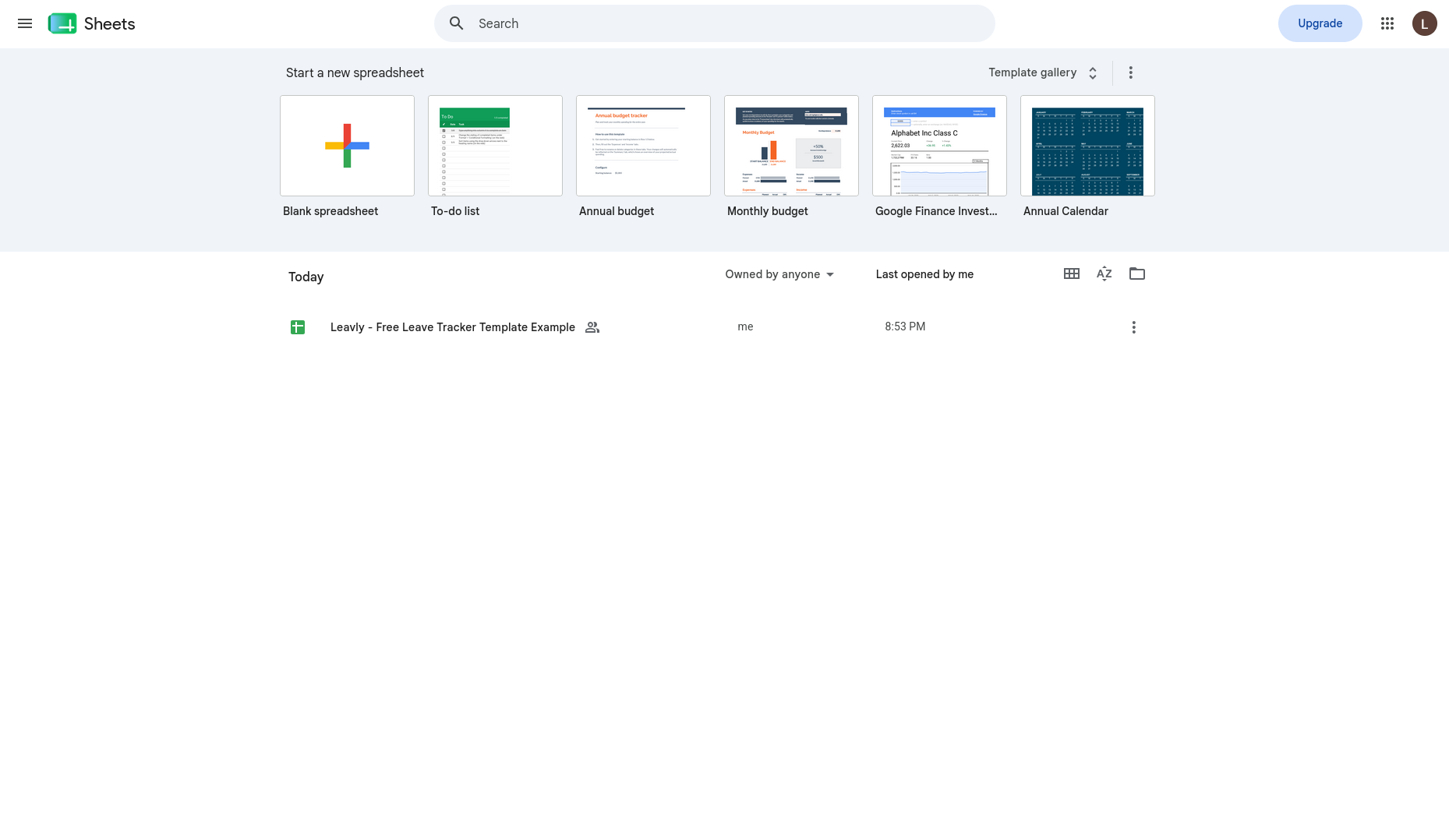Viewport: 1449px width, 840px height.
Task: Click the Blank spreadsheet label
Action: click(330, 211)
